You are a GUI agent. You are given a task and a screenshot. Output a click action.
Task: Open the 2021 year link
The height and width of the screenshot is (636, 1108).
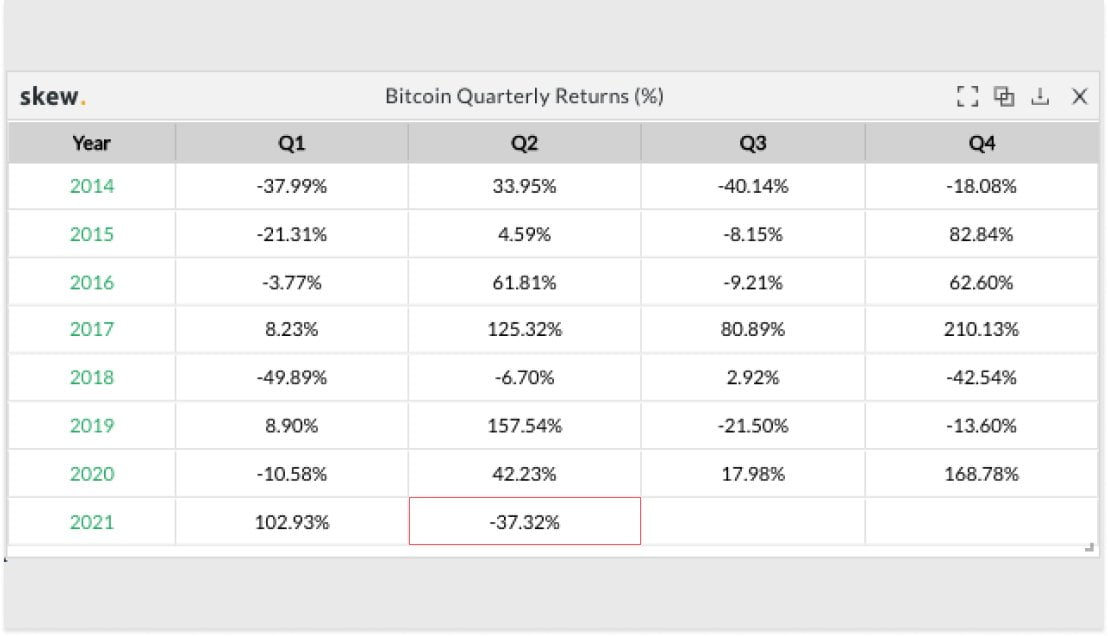click(91, 522)
